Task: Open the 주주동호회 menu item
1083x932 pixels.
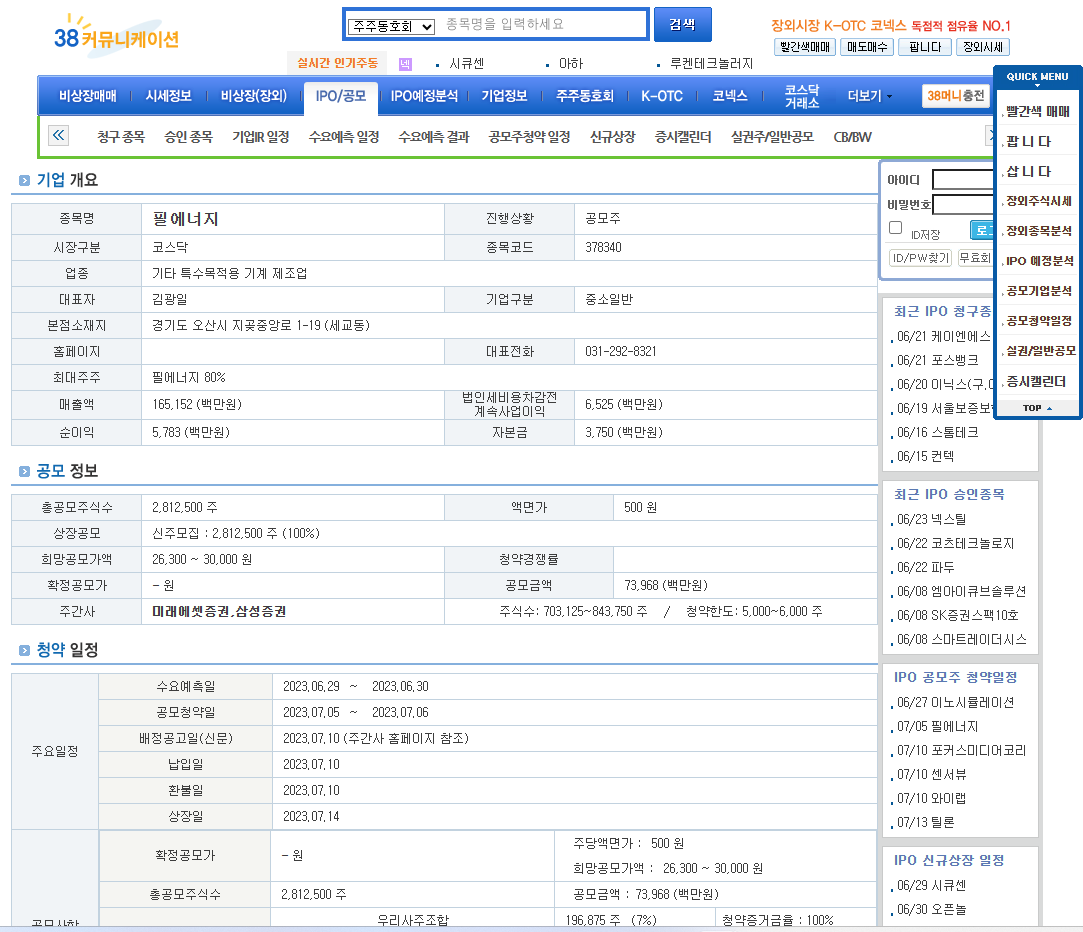Action: point(585,96)
